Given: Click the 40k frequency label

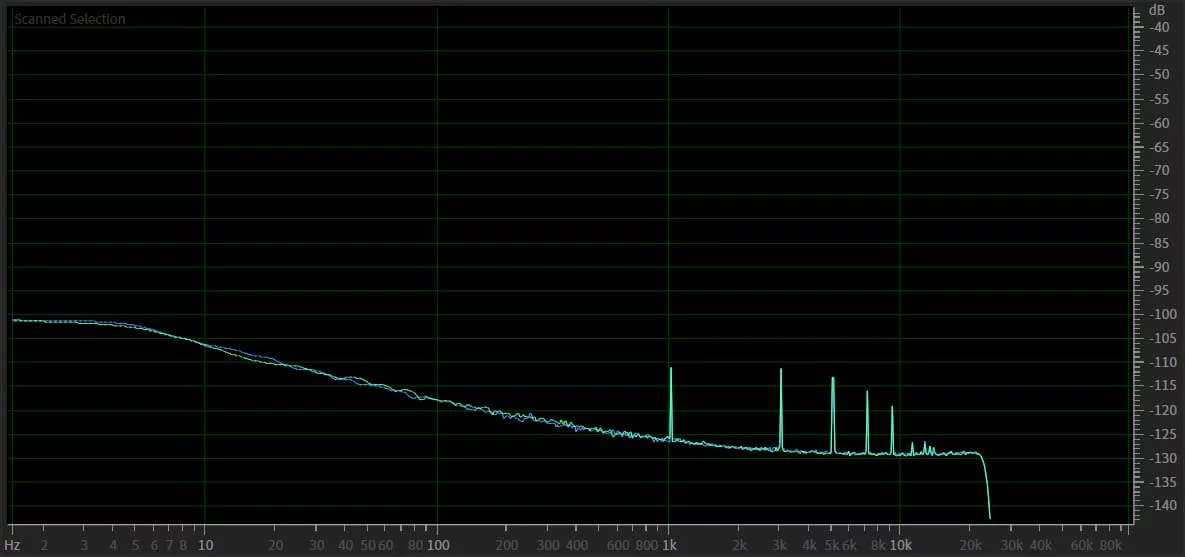Looking at the screenshot, I should pos(1041,545).
